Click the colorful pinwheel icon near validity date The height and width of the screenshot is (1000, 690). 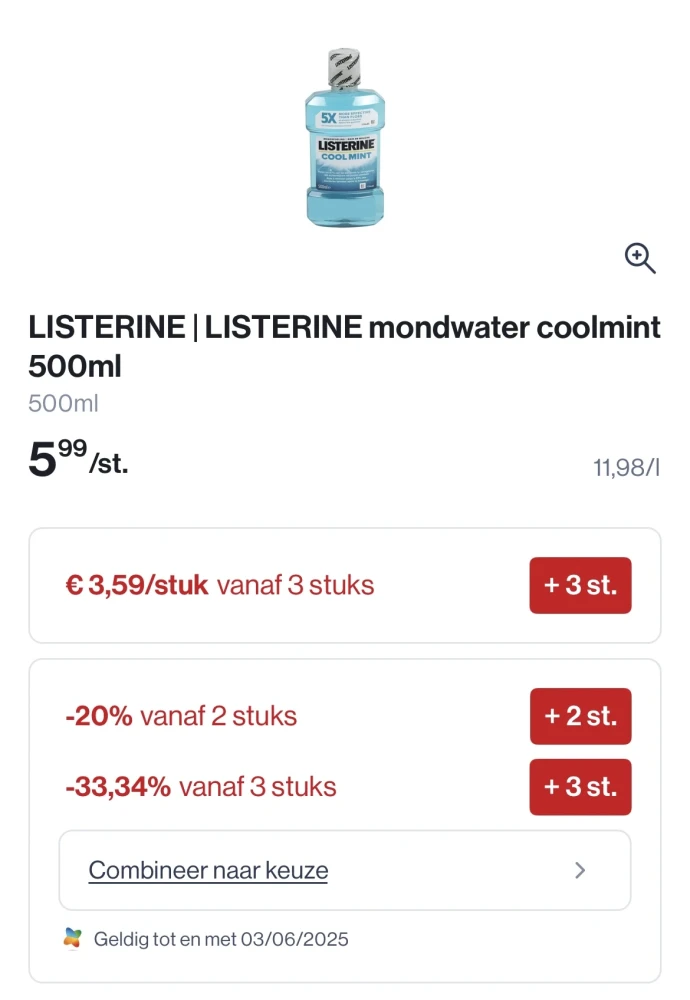coord(71,939)
